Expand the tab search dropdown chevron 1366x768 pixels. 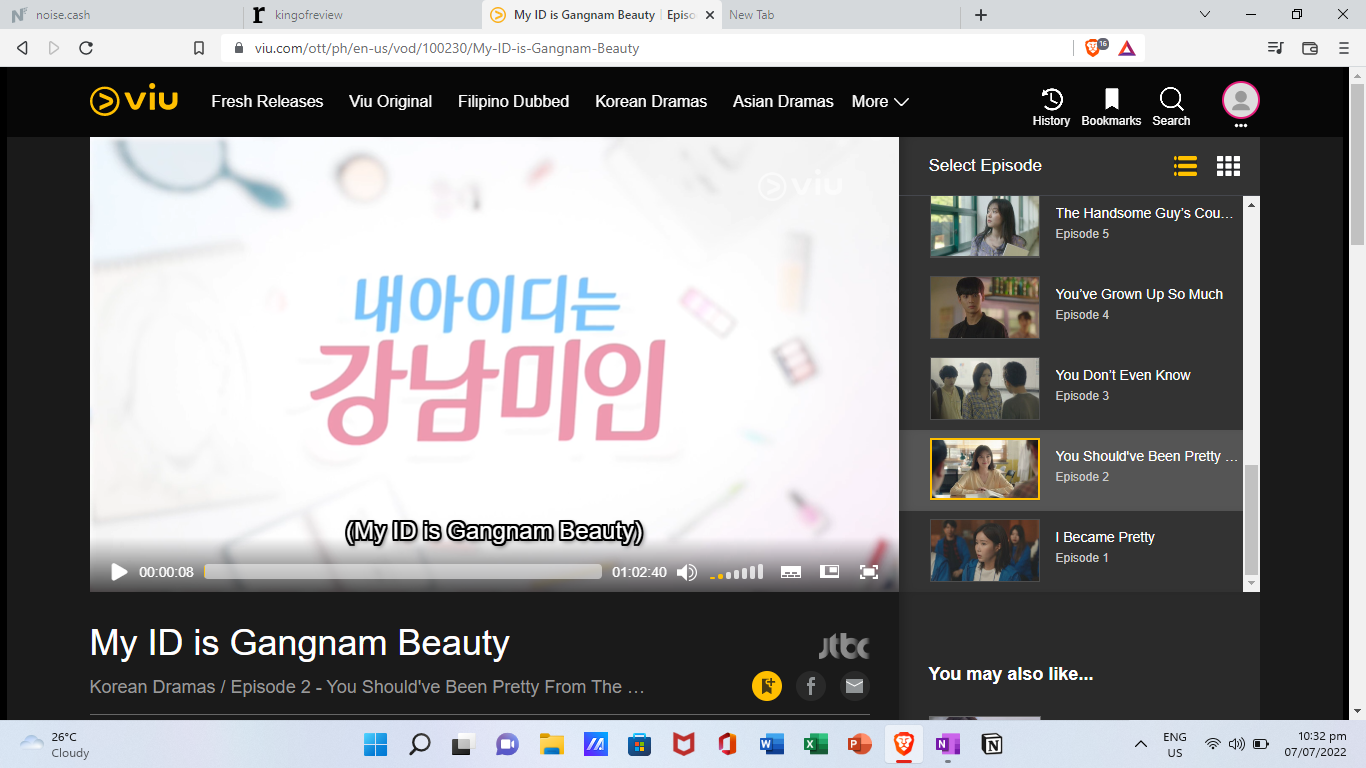click(x=1204, y=14)
